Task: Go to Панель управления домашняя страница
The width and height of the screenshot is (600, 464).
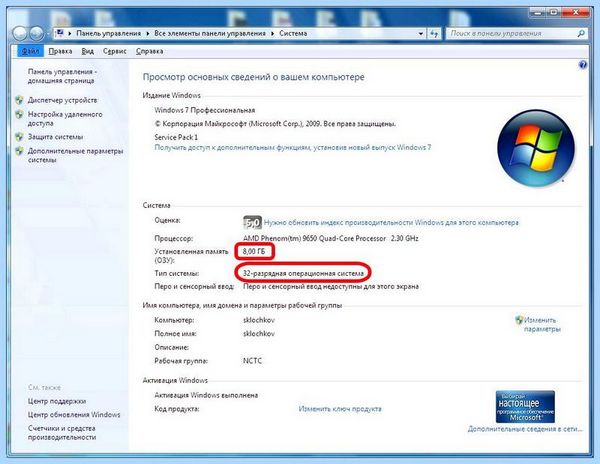Action: [62, 76]
